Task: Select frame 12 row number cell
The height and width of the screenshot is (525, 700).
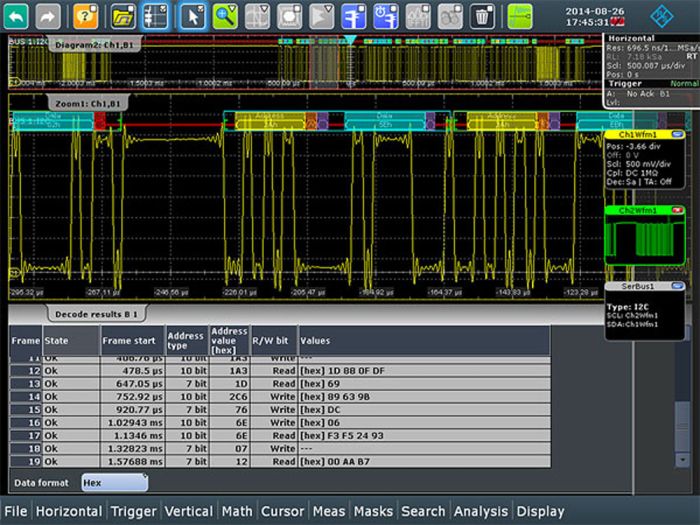Action: pos(26,371)
